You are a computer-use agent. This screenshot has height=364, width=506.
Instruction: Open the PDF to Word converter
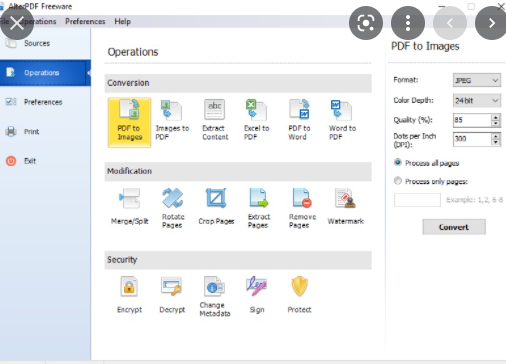click(x=299, y=120)
